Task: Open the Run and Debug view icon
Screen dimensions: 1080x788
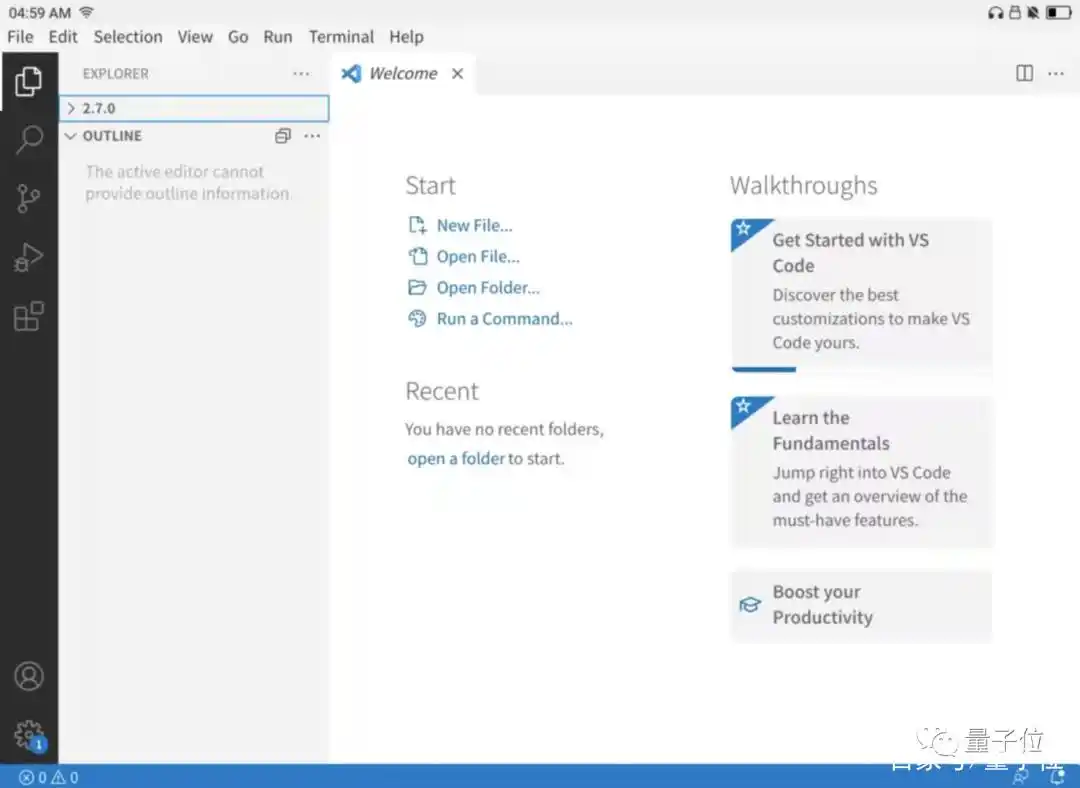Action: pyautogui.click(x=28, y=258)
